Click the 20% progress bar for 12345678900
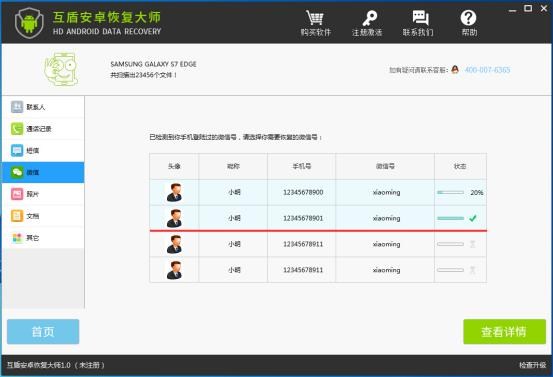This screenshot has height=377, width=553. (x=450, y=193)
